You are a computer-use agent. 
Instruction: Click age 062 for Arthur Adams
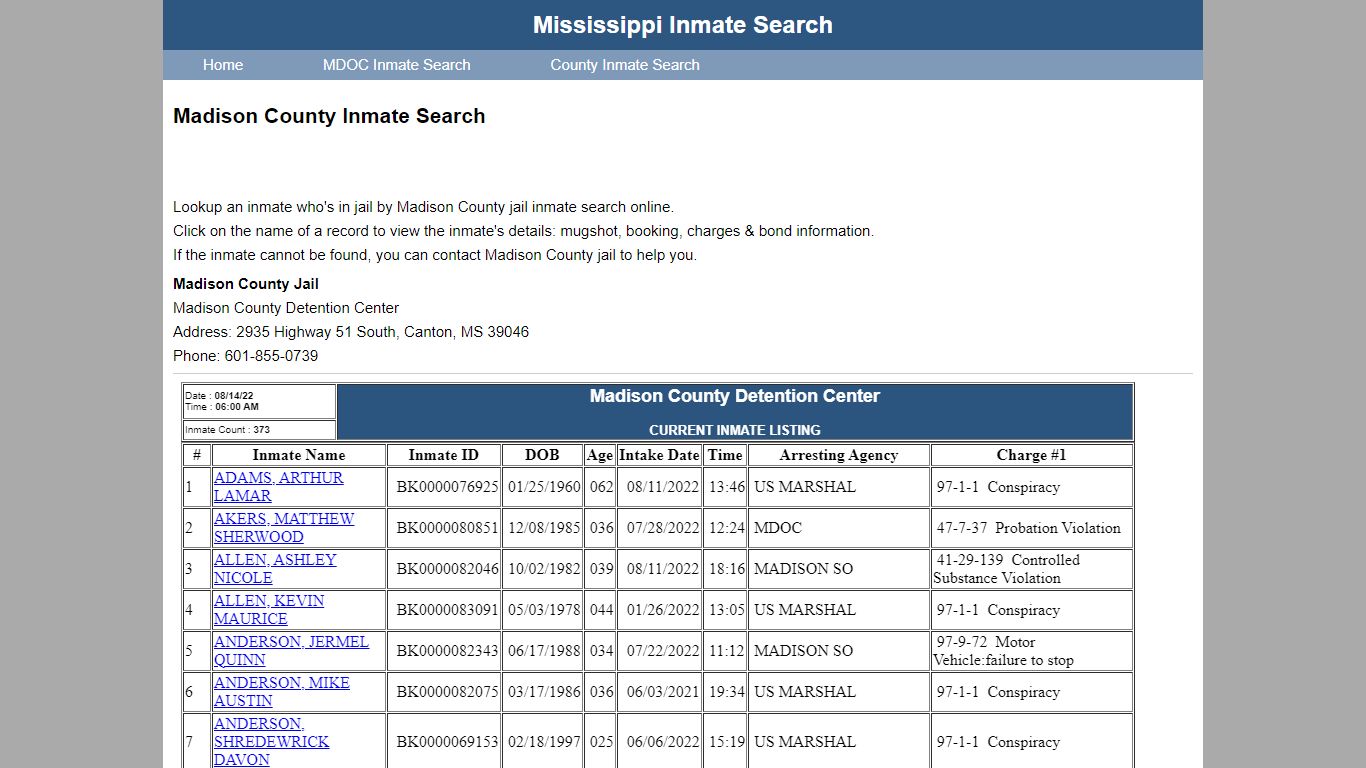(x=601, y=487)
